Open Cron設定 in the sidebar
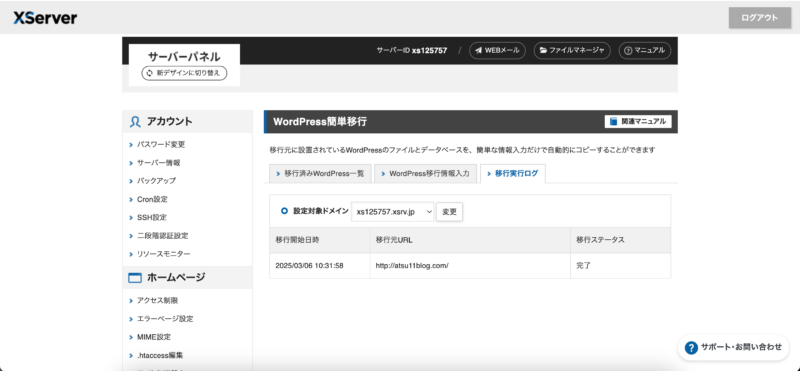This screenshot has width=800, height=371. 152,199
